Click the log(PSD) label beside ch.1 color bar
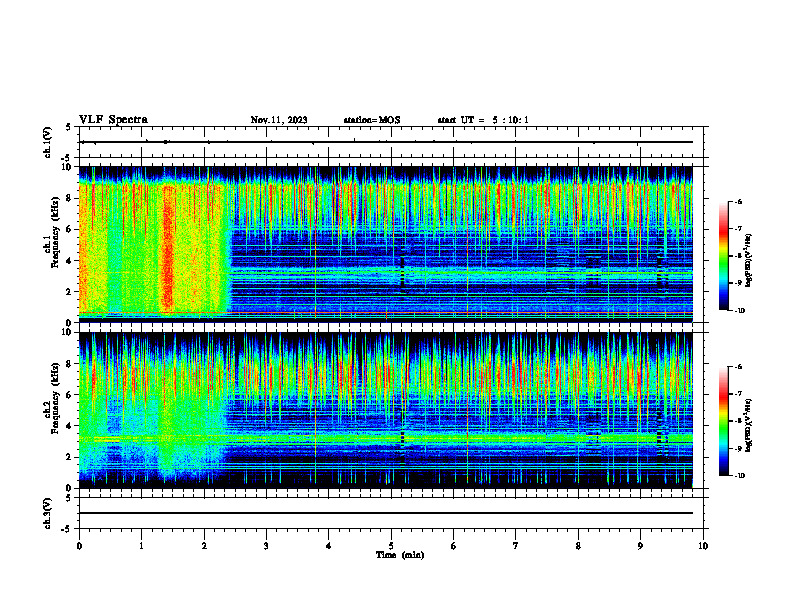This screenshot has width=792, height=612. pyautogui.click(x=749, y=260)
